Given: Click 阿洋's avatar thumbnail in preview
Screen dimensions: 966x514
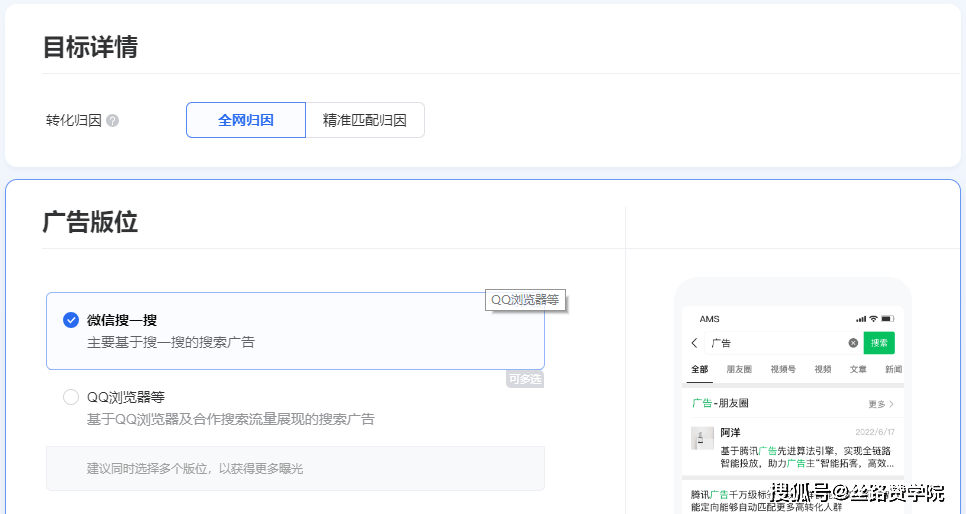Looking at the screenshot, I should click(x=702, y=438).
